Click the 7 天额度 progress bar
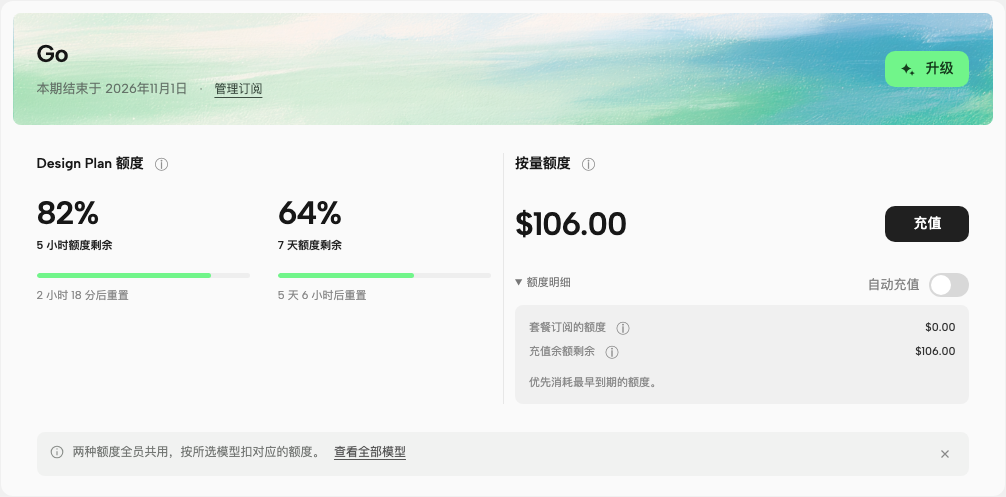Viewport: 1006px width, 497px height. click(384, 276)
